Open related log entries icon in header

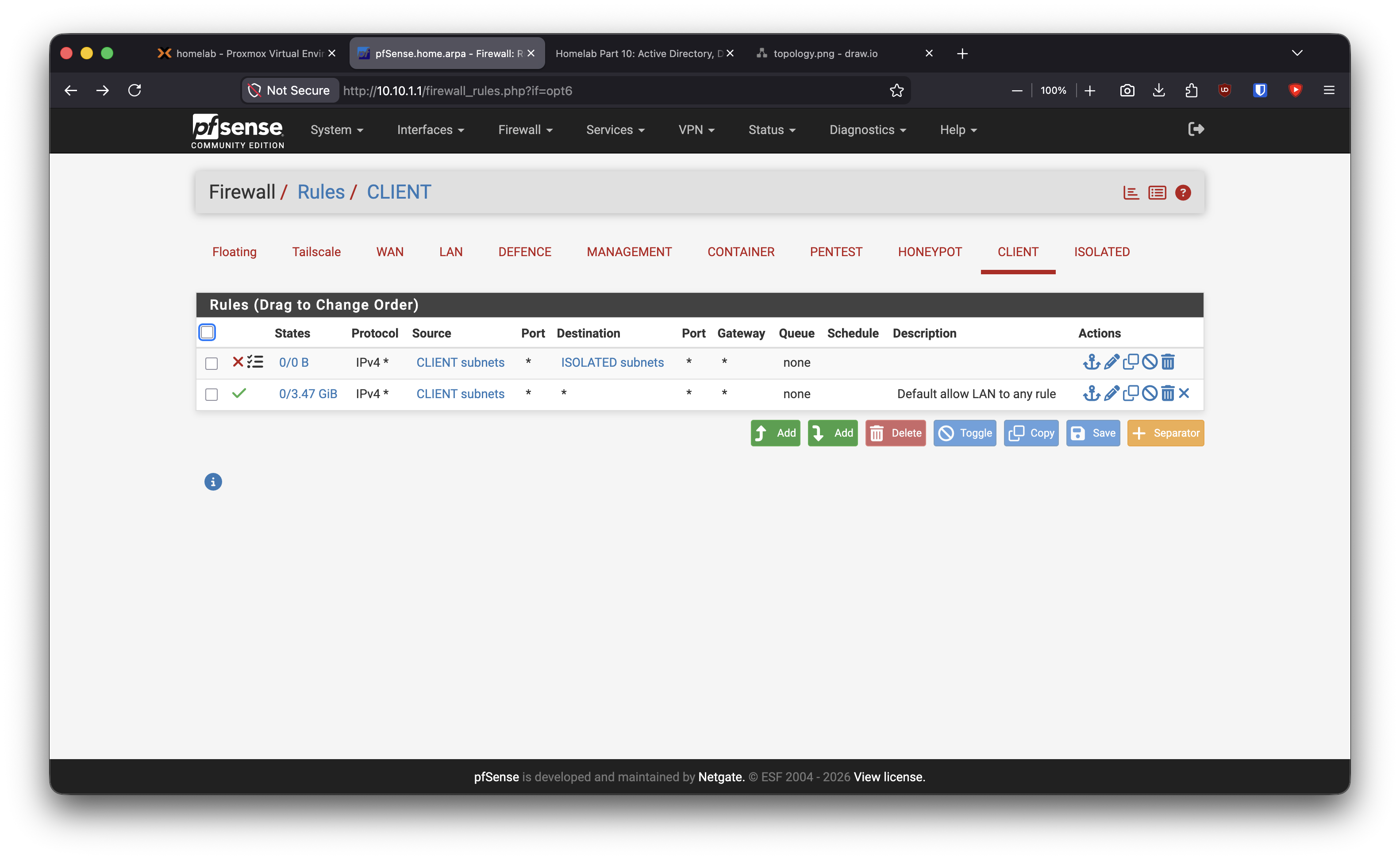(x=1157, y=193)
